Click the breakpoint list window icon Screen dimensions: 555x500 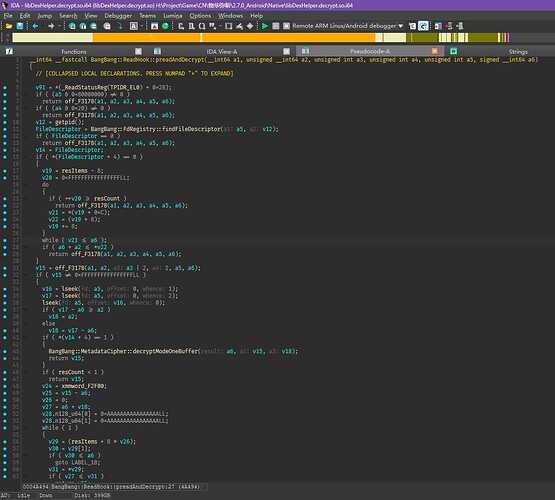tap(438, 26)
